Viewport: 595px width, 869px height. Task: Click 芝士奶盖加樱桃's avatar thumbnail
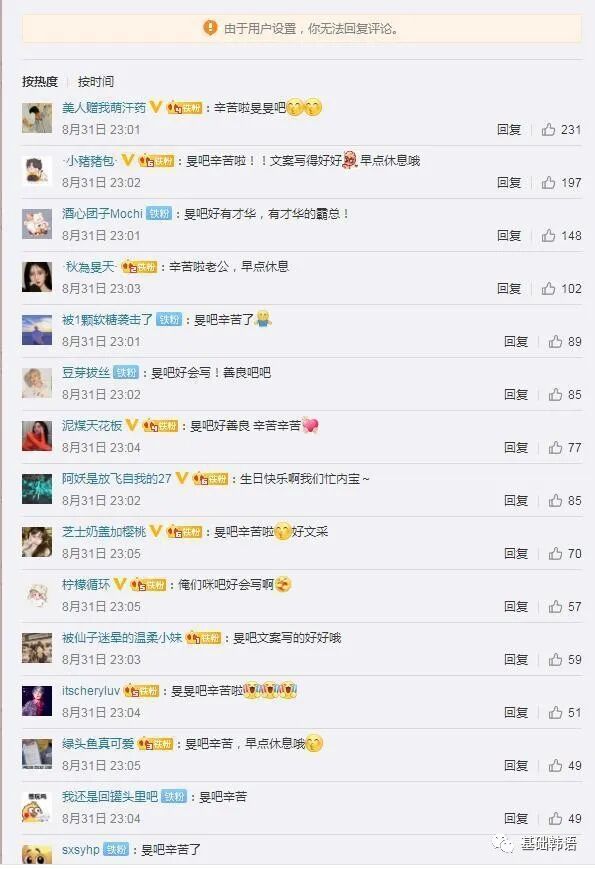pos(37,542)
